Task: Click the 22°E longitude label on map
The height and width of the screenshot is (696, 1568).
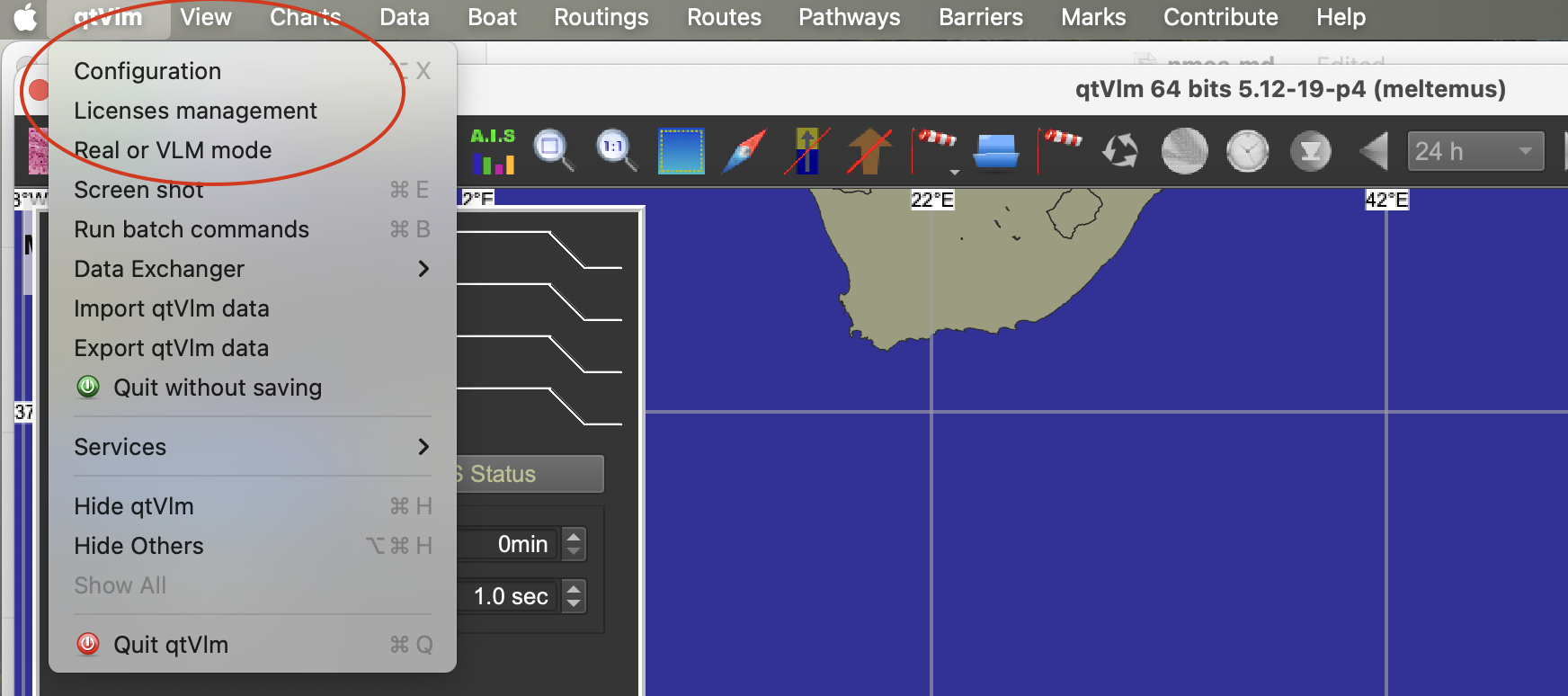Action: [x=932, y=200]
